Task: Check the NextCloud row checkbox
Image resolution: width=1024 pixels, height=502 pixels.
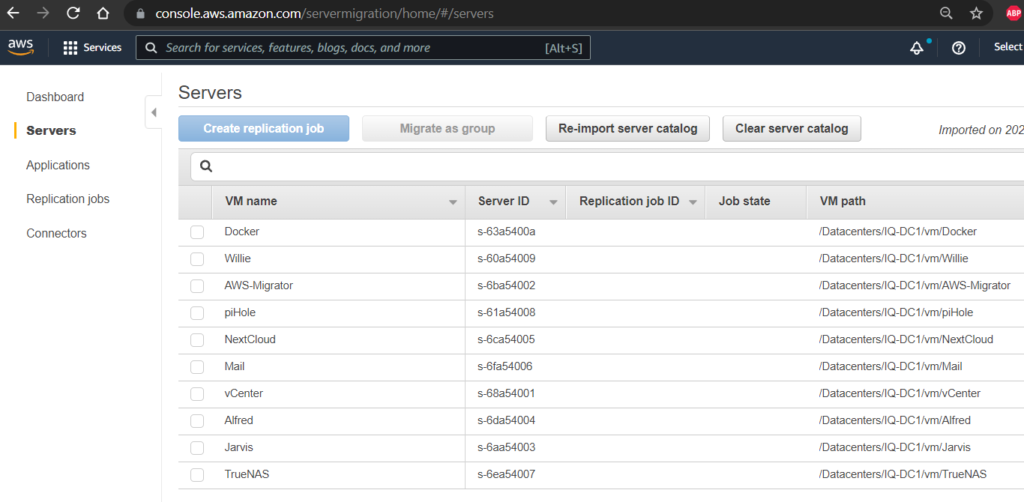Action: point(197,340)
